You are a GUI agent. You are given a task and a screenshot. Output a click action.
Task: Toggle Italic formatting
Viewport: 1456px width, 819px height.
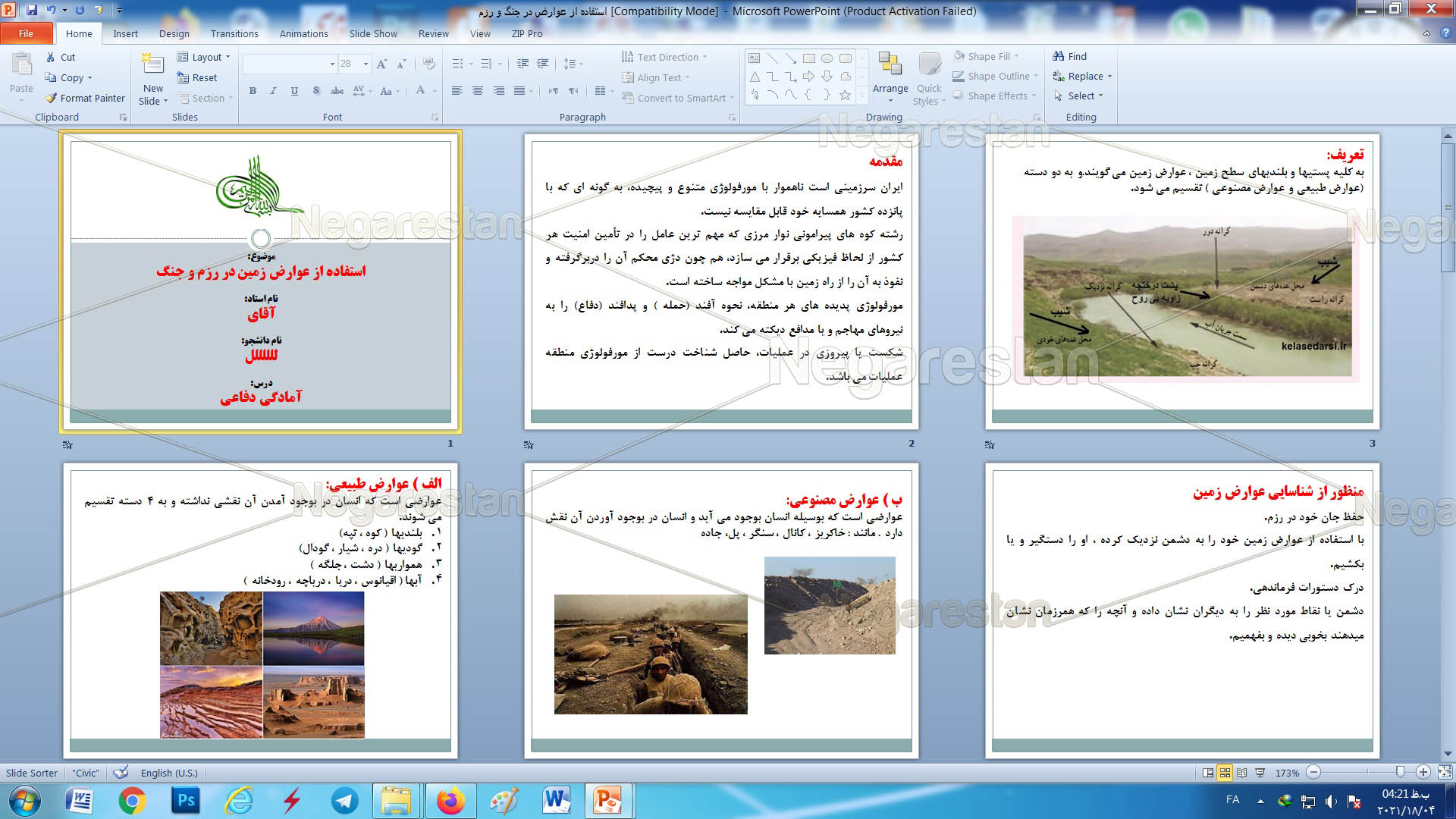point(273,91)
